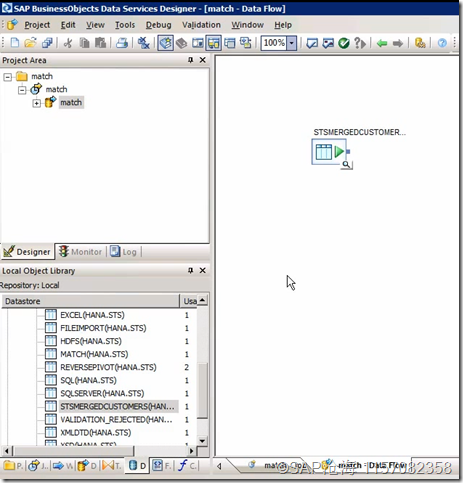Select the highlighted match data flow item
This screenshot has height=483, width=463.
click(71, 103)
